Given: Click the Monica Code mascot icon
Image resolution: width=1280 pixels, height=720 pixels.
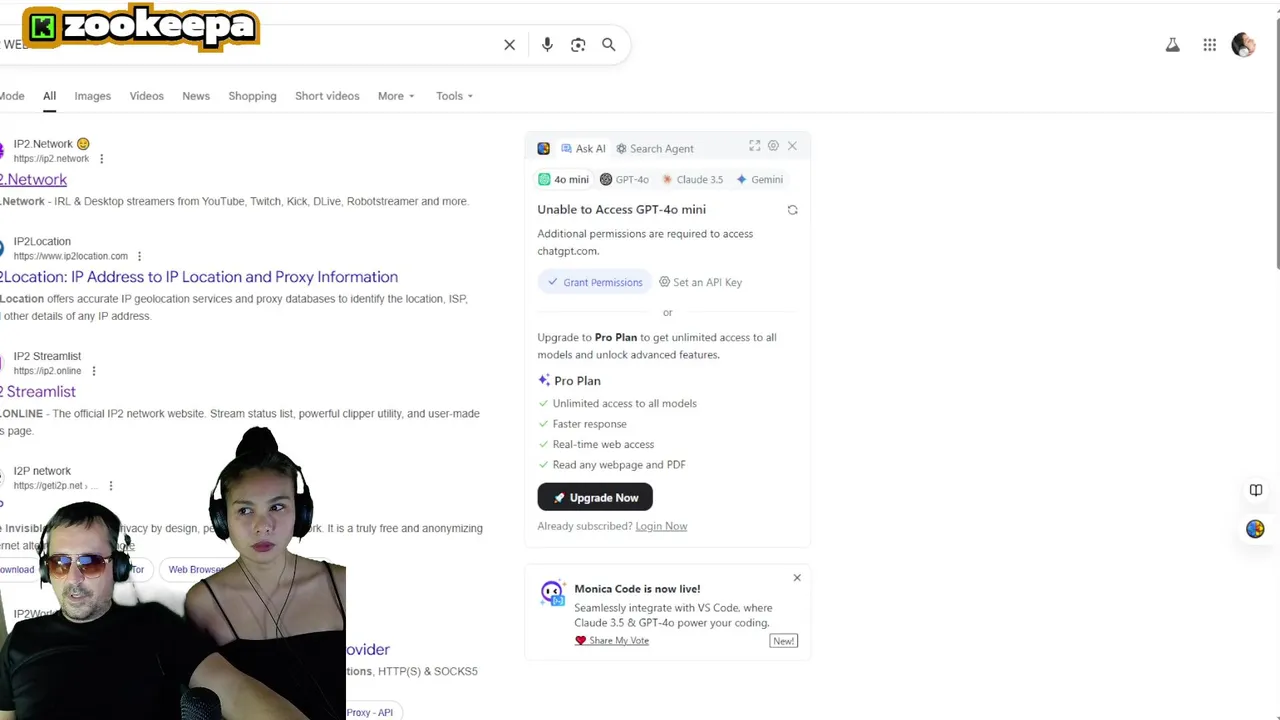Looking at the screenshot, I should pyautogui.click(x=552, y=594).
